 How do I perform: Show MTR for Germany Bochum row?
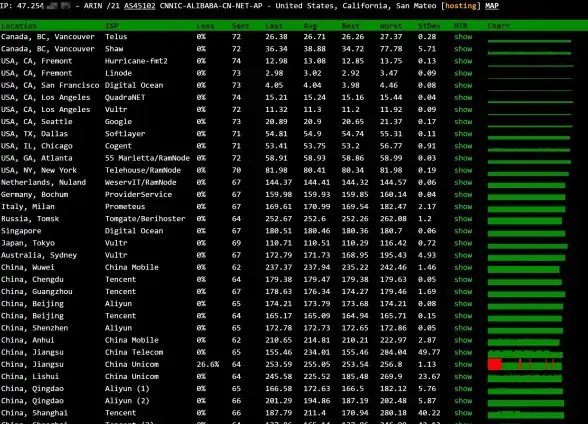463,194
